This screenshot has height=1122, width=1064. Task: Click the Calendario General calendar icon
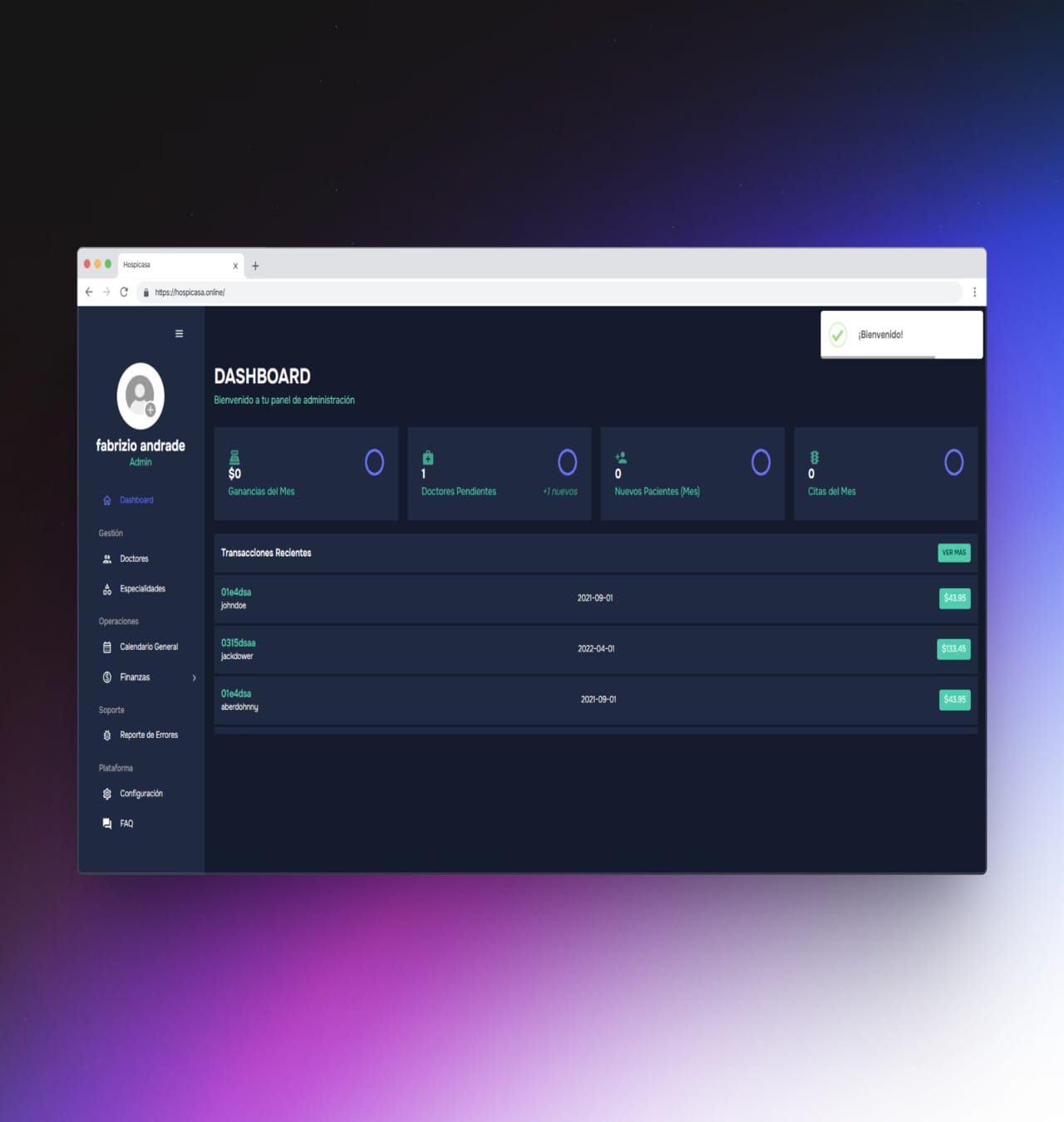tap(106, 647)
